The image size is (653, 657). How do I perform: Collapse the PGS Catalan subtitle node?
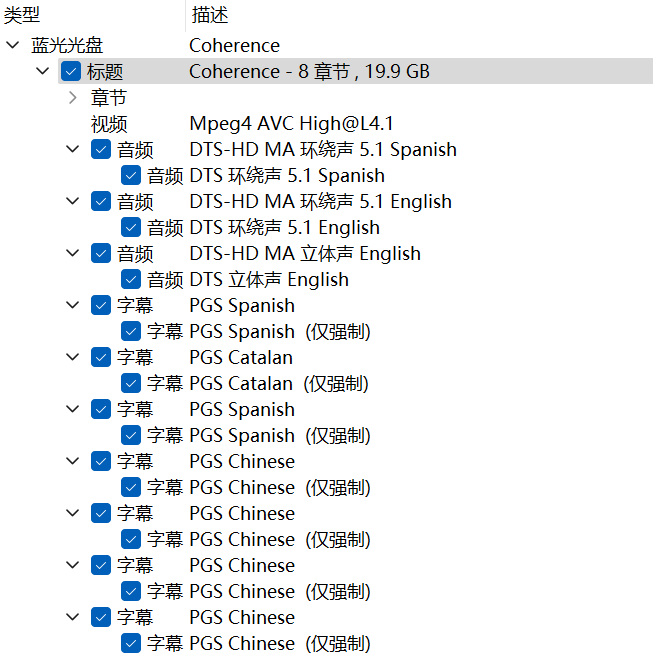(73, 357)
